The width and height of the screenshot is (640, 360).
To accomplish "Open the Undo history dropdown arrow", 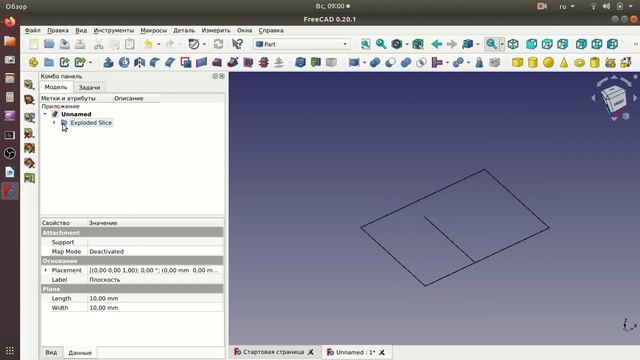I will [159, 44].
